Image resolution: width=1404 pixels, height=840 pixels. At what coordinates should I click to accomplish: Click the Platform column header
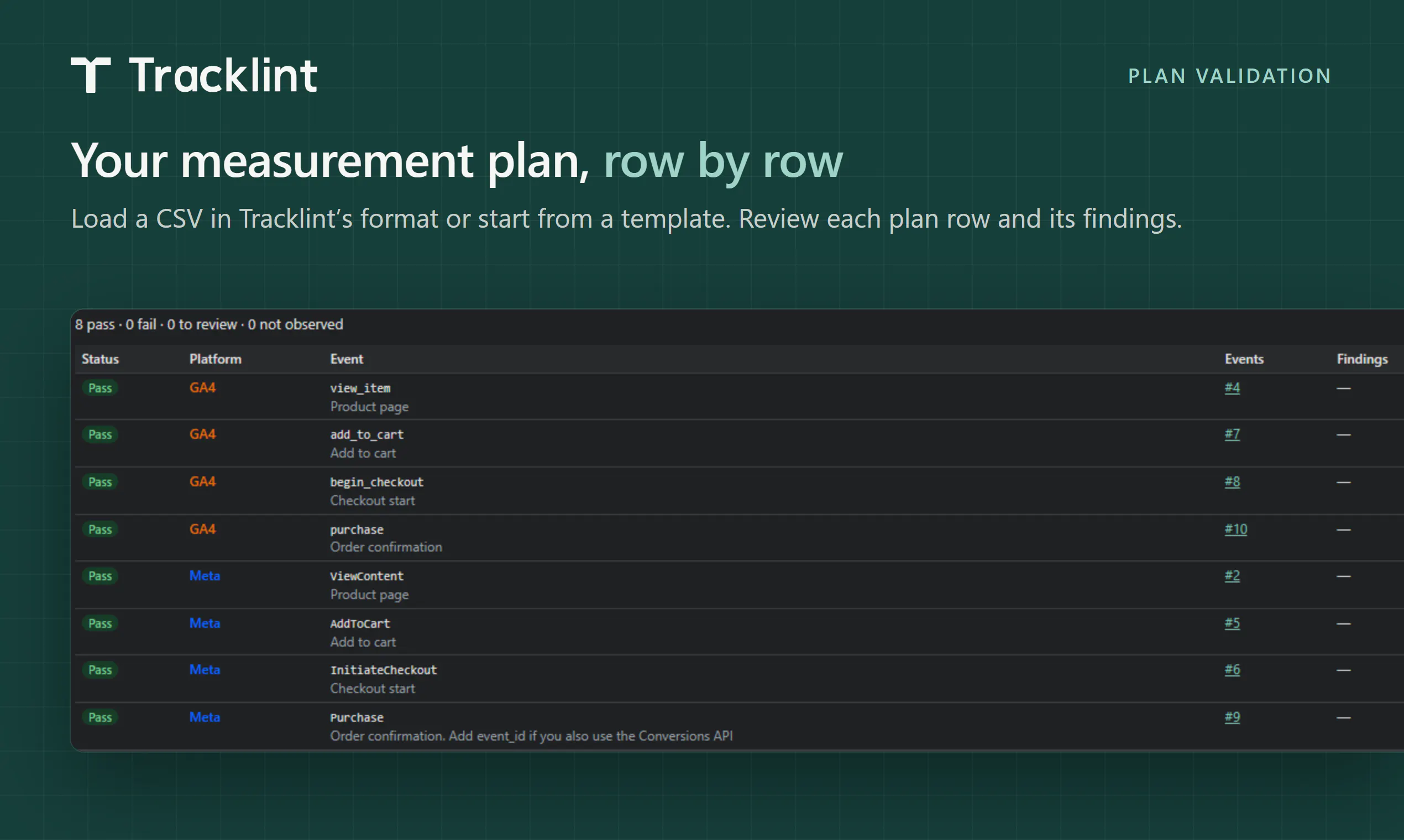pyautogui.click(x=215, y=359)
